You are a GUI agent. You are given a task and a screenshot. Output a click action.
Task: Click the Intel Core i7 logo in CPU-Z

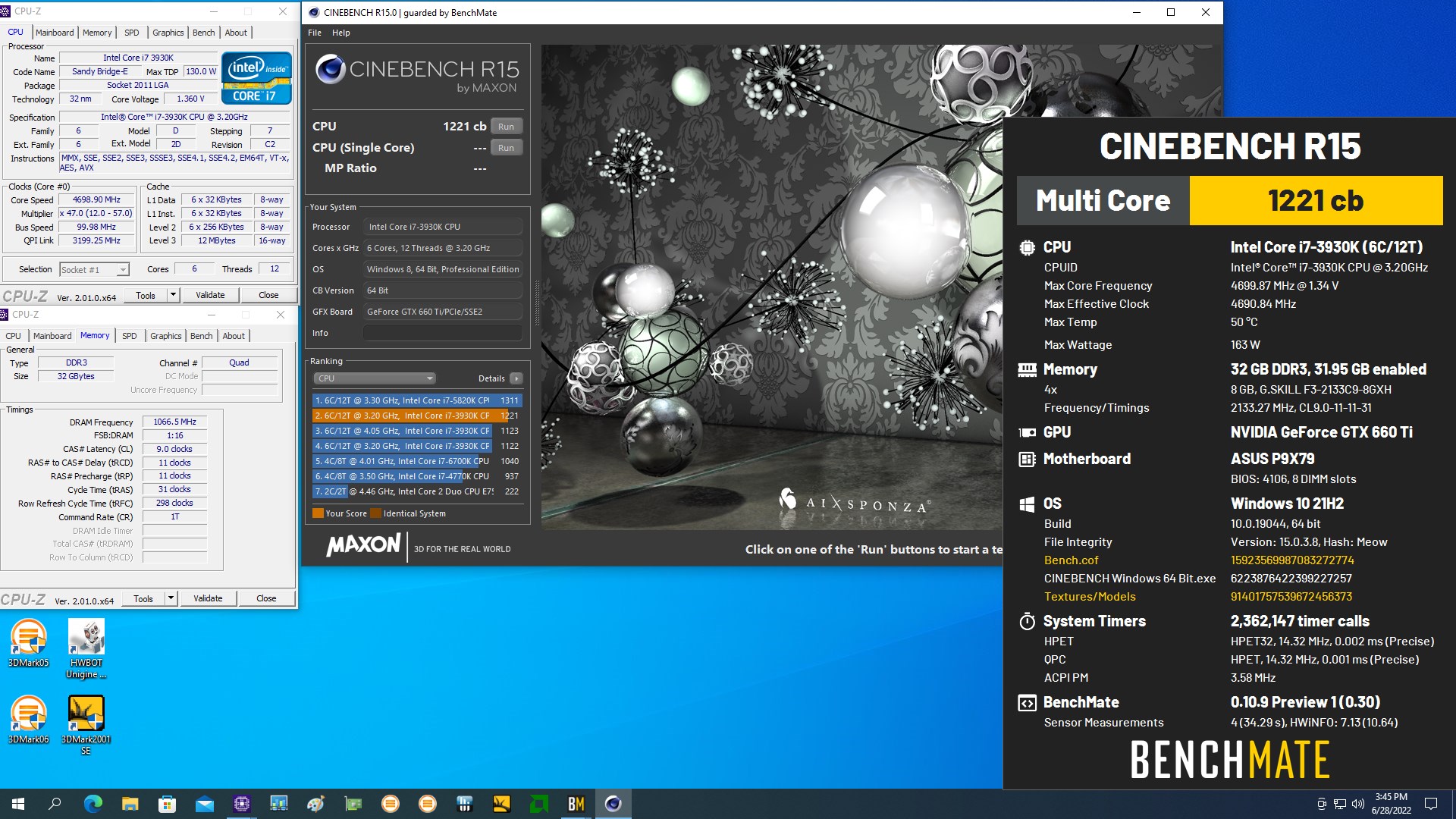256,77
